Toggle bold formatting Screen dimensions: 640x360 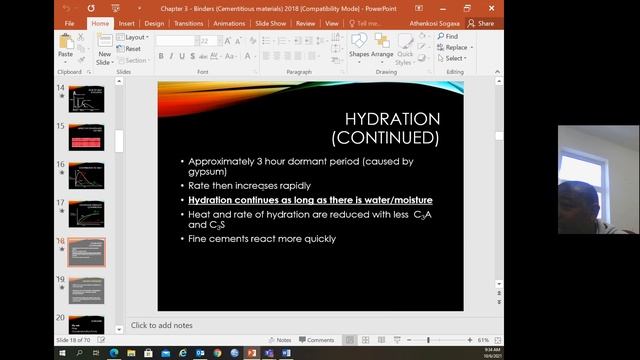(161, 56)
